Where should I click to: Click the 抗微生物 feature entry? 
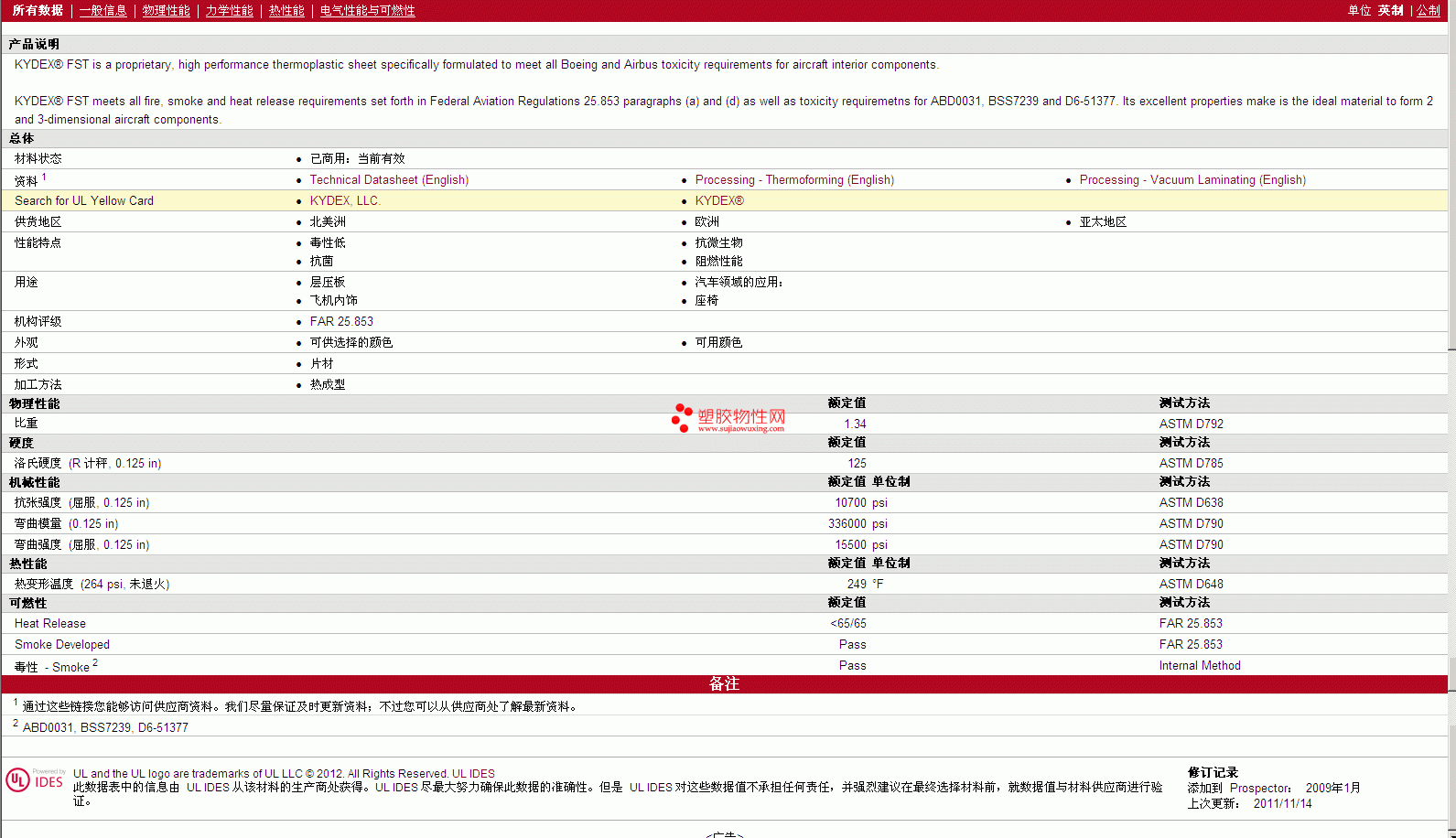(718, 243)
